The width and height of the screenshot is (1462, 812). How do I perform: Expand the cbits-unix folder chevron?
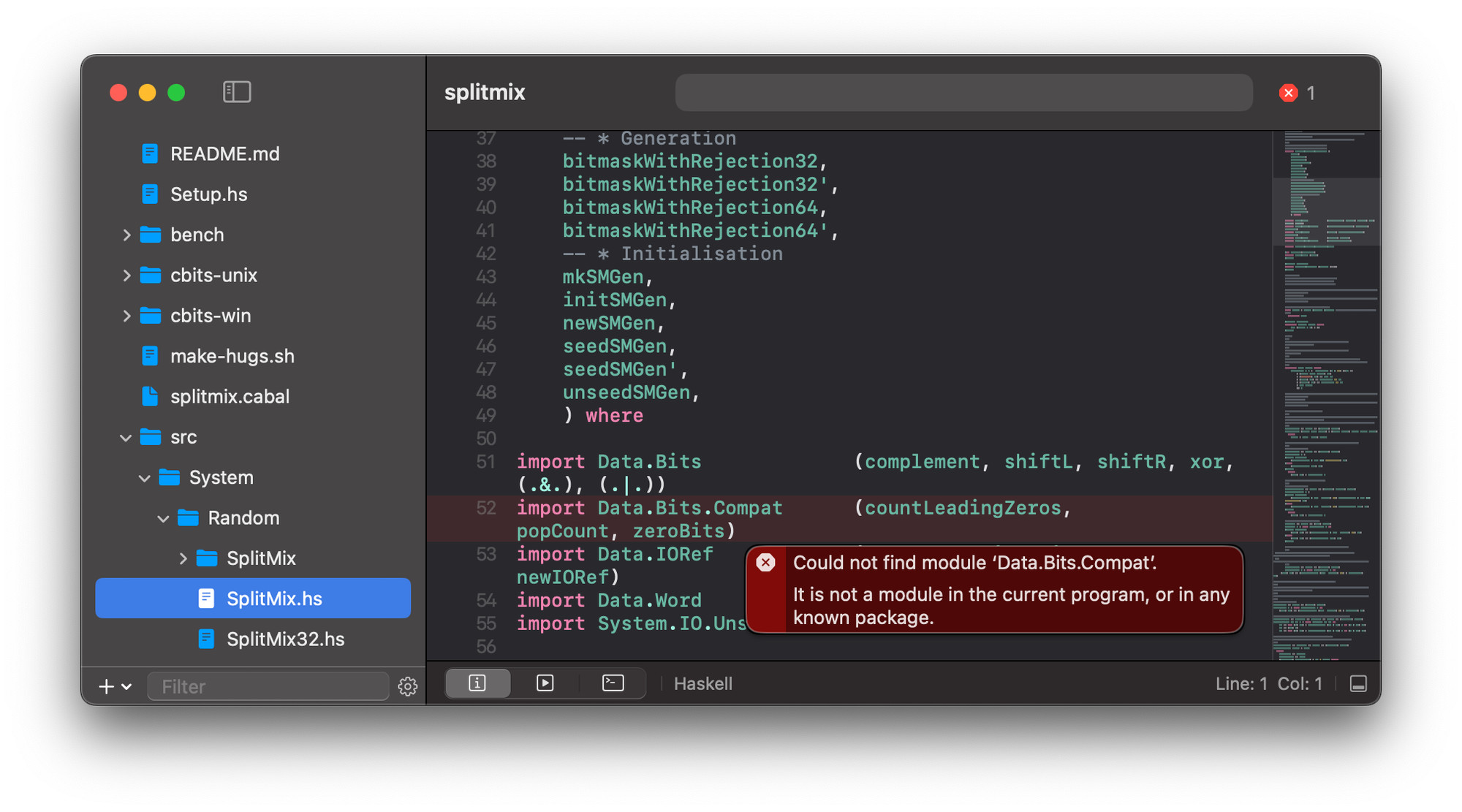click(x=126, y=276)
